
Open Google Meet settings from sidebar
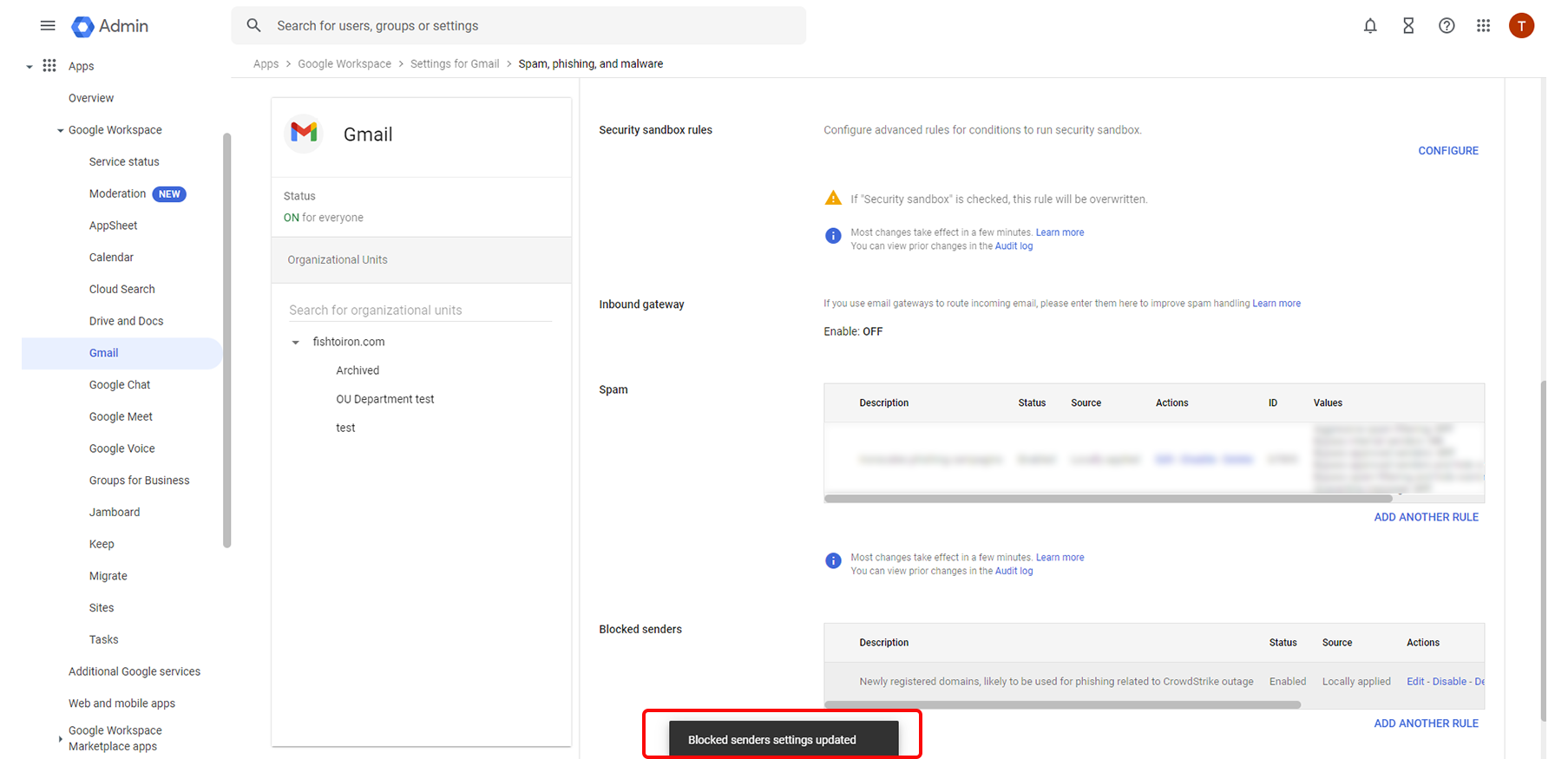[x=121, y=417]
